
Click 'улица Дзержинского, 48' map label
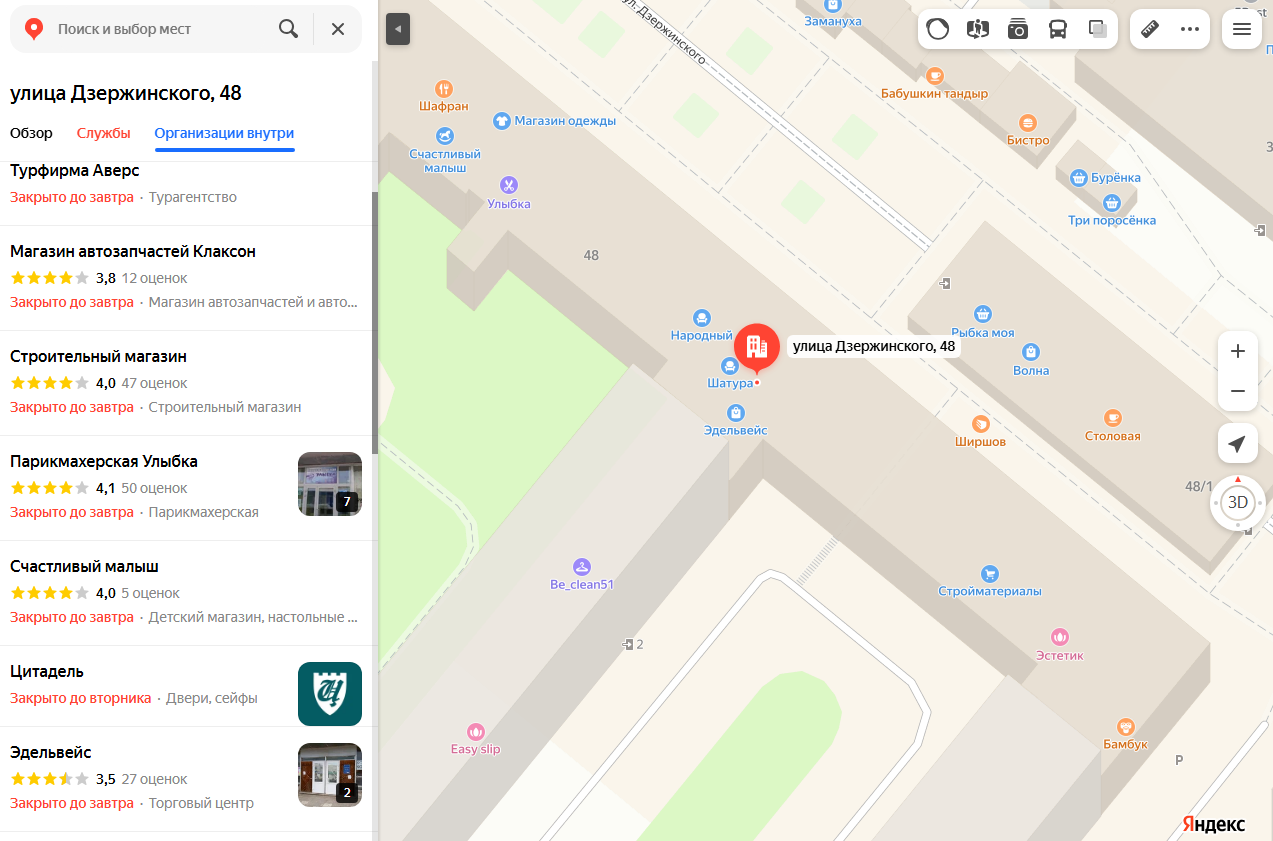pos(874,346)
